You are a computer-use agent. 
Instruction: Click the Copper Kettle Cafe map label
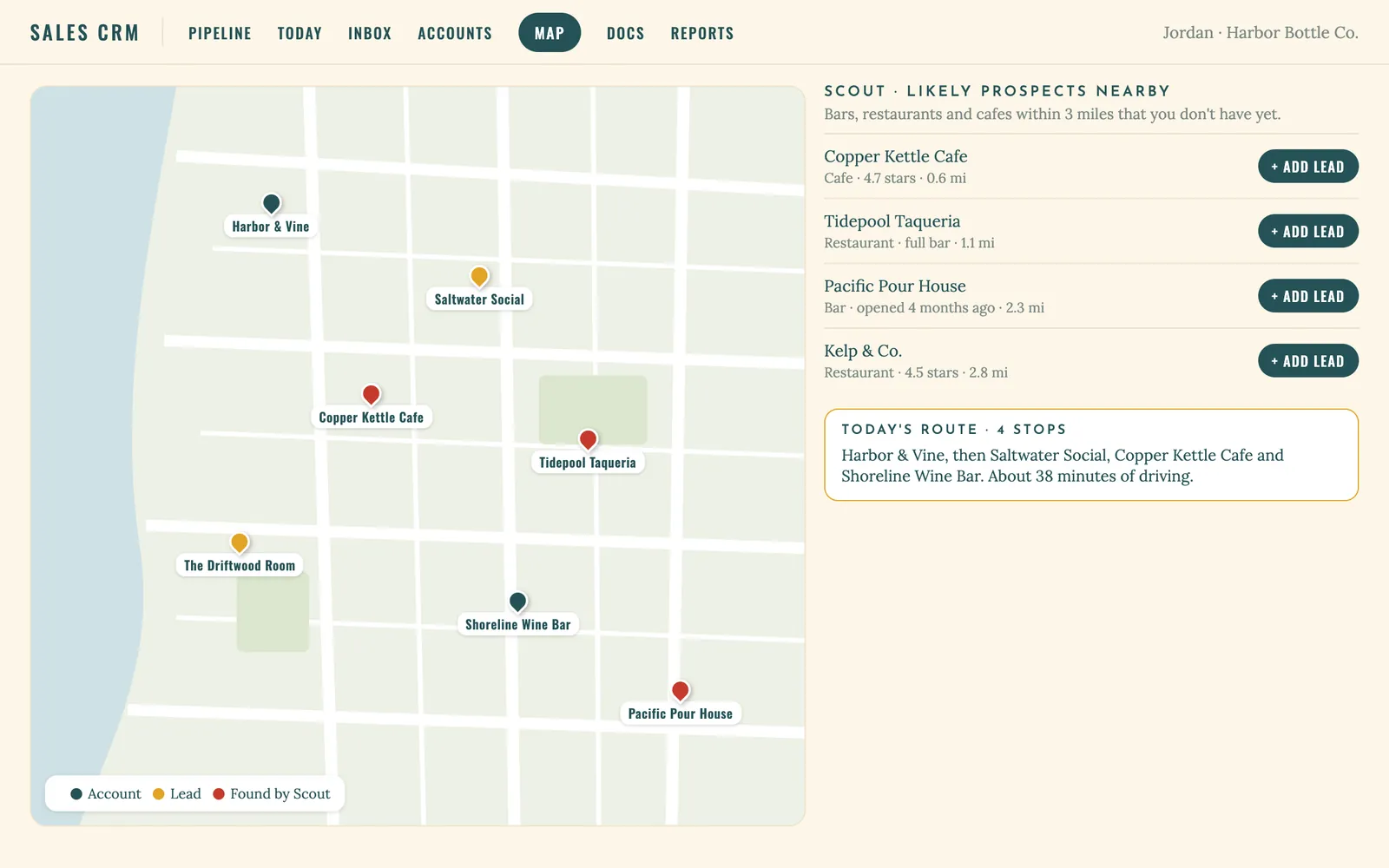point(371,418)
